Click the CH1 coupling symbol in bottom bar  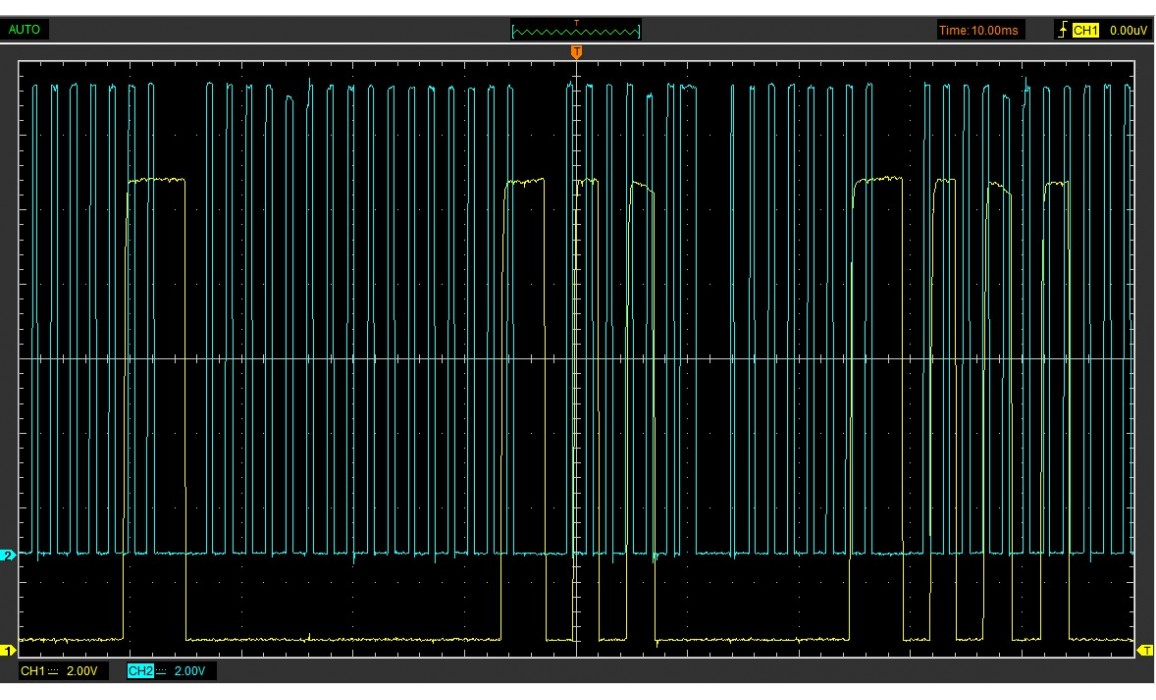point(54,670)
